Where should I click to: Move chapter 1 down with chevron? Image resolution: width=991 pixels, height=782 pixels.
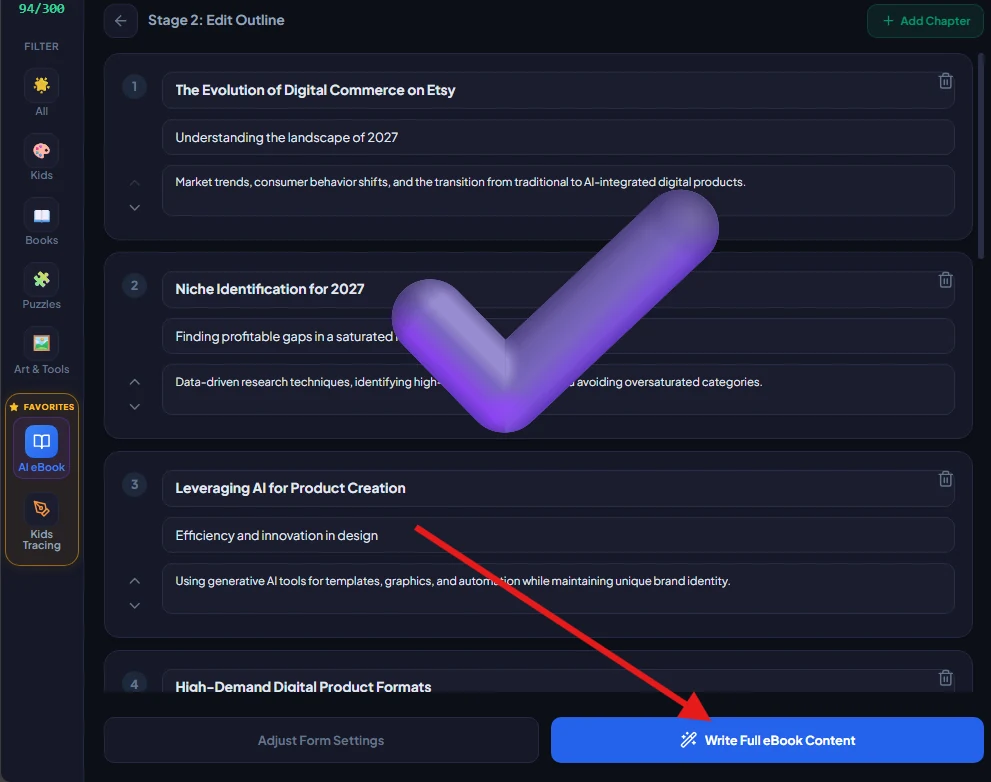click(x=135, y=207)
